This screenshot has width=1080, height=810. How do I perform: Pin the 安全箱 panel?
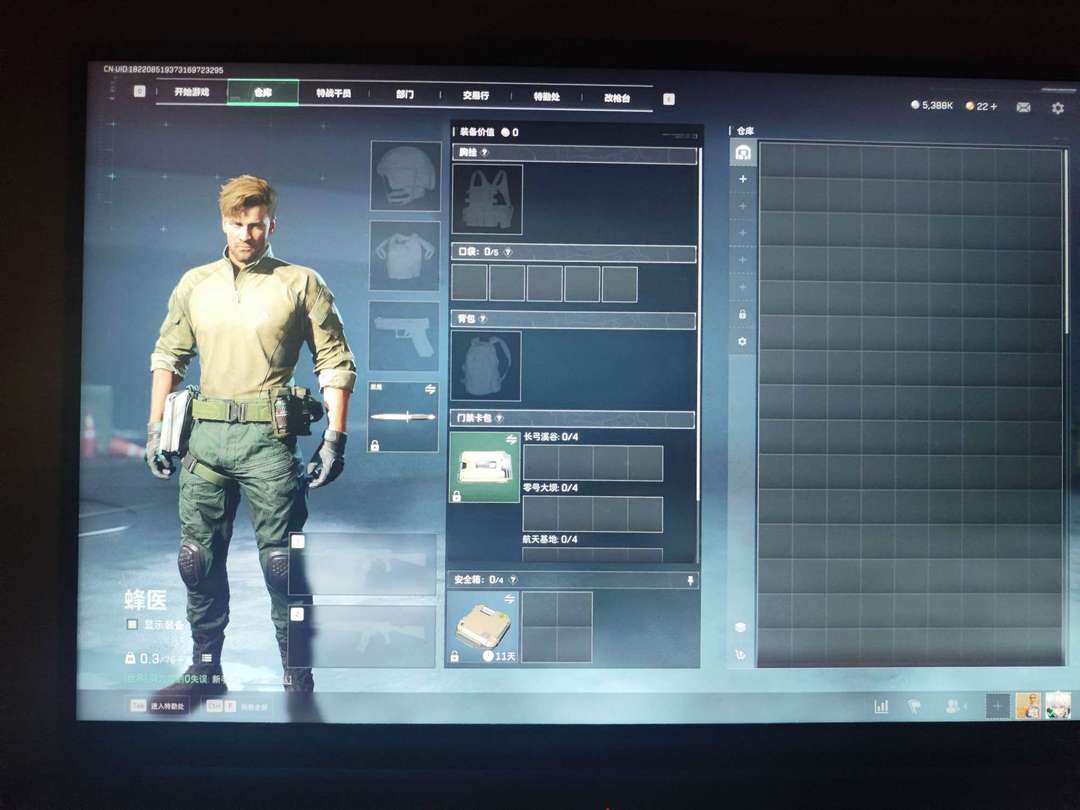690,581
